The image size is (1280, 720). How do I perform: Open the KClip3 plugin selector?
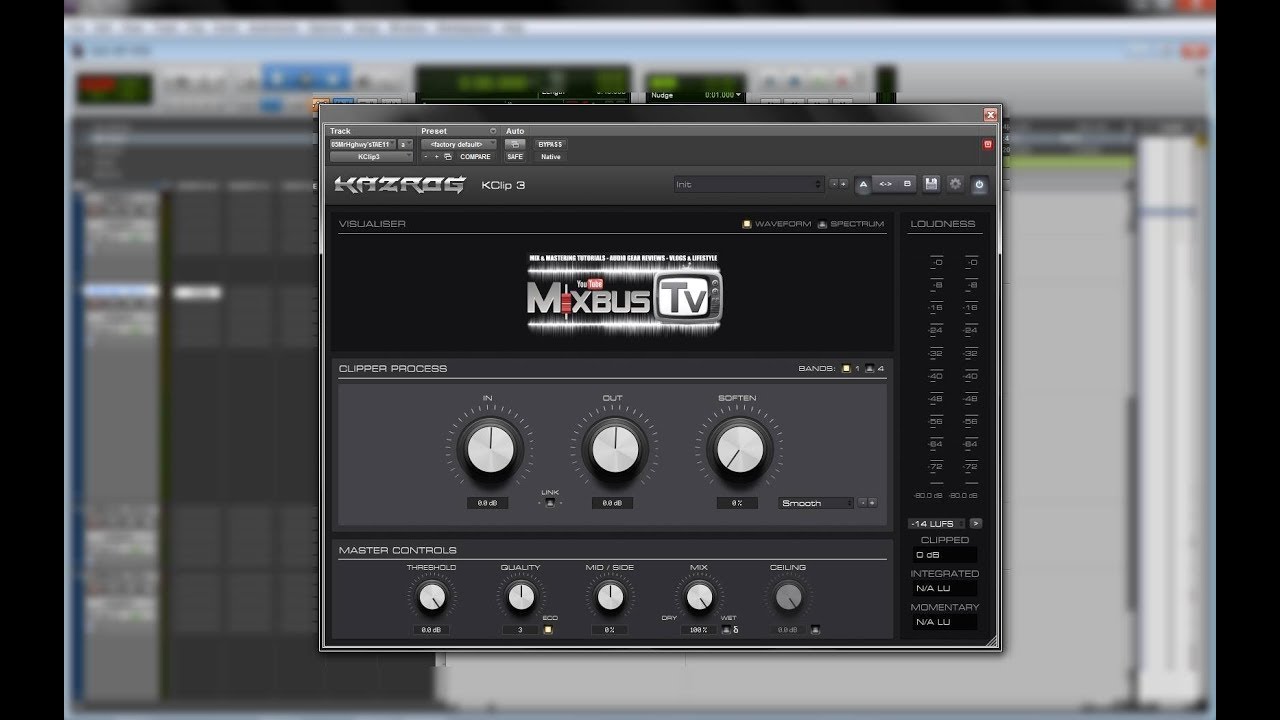pos(371,157)
